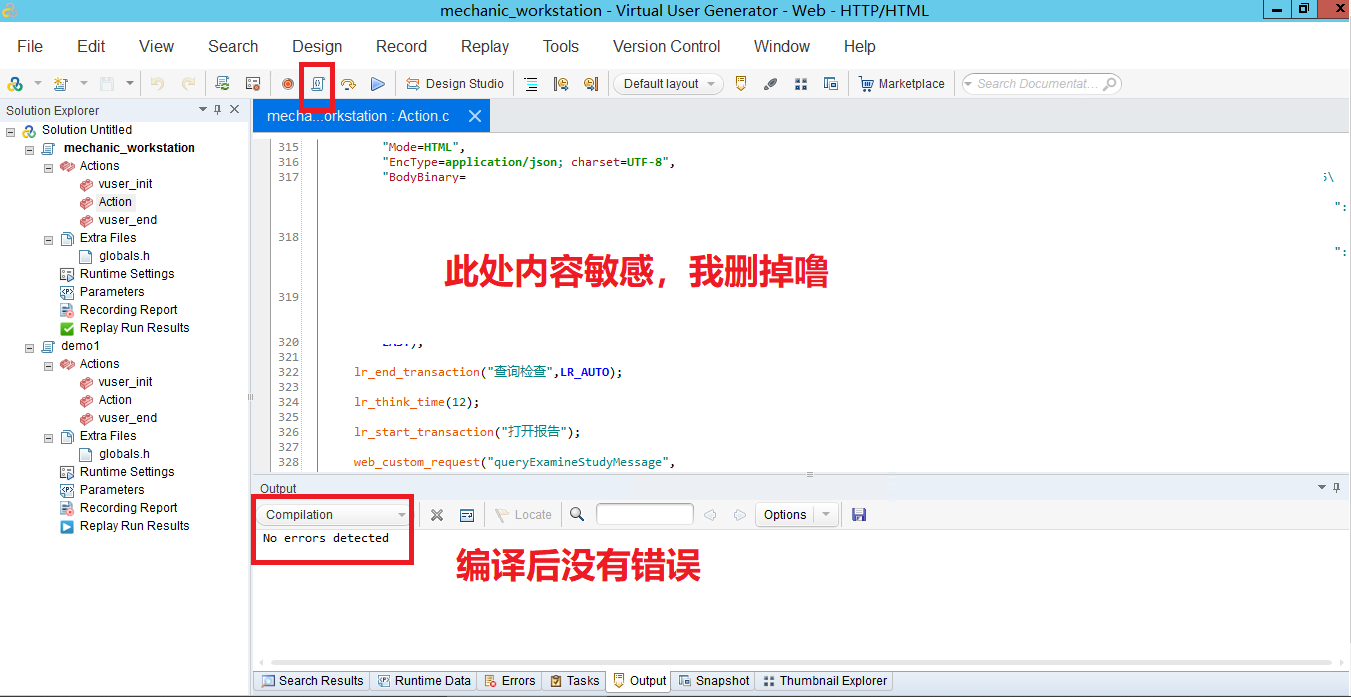Close the Action.c editor tab
The height and width of the screenshot is (697, 1351).
click(475, 116)
